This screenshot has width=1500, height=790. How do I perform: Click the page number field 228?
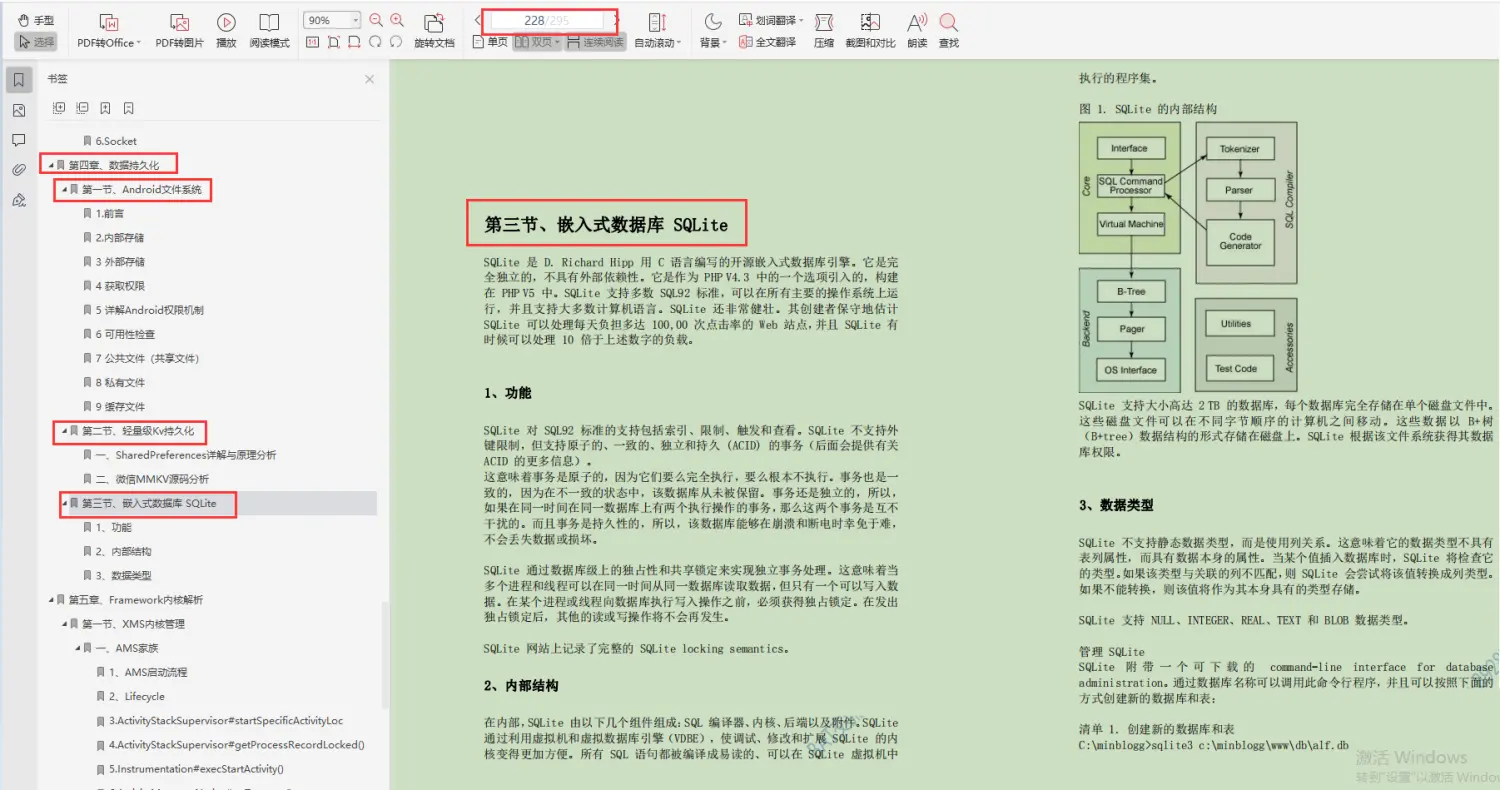pyautogui.click(x=547, y=20)
